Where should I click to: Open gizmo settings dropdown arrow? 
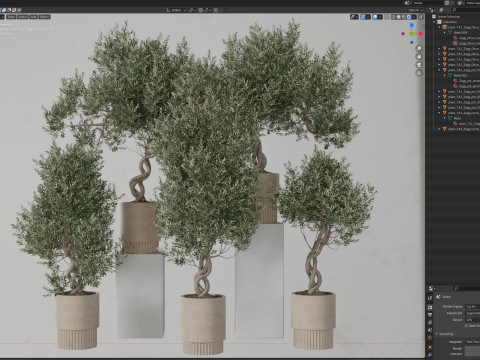[368, 17]
